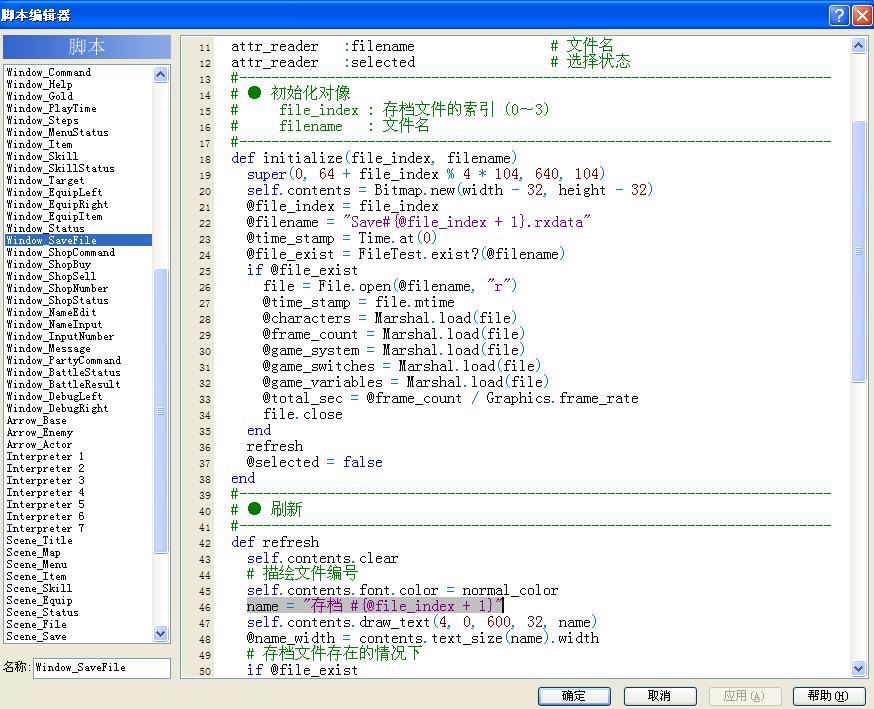Click the code editor scroll-down arrow

point(858,668)
